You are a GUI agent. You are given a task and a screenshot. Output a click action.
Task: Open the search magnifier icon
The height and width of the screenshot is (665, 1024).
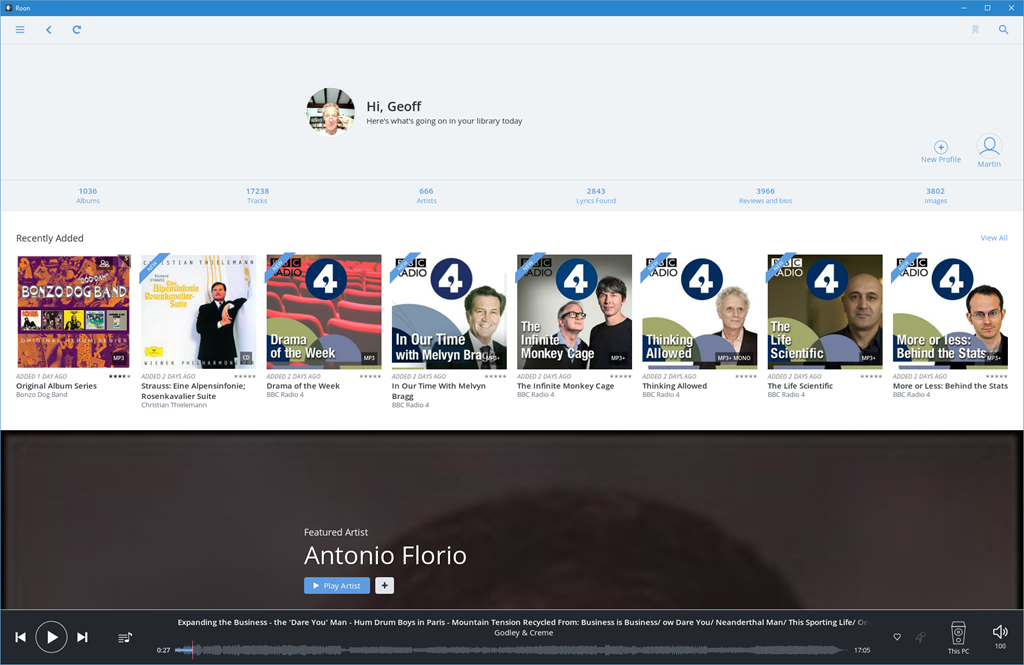coord(1003,30)
